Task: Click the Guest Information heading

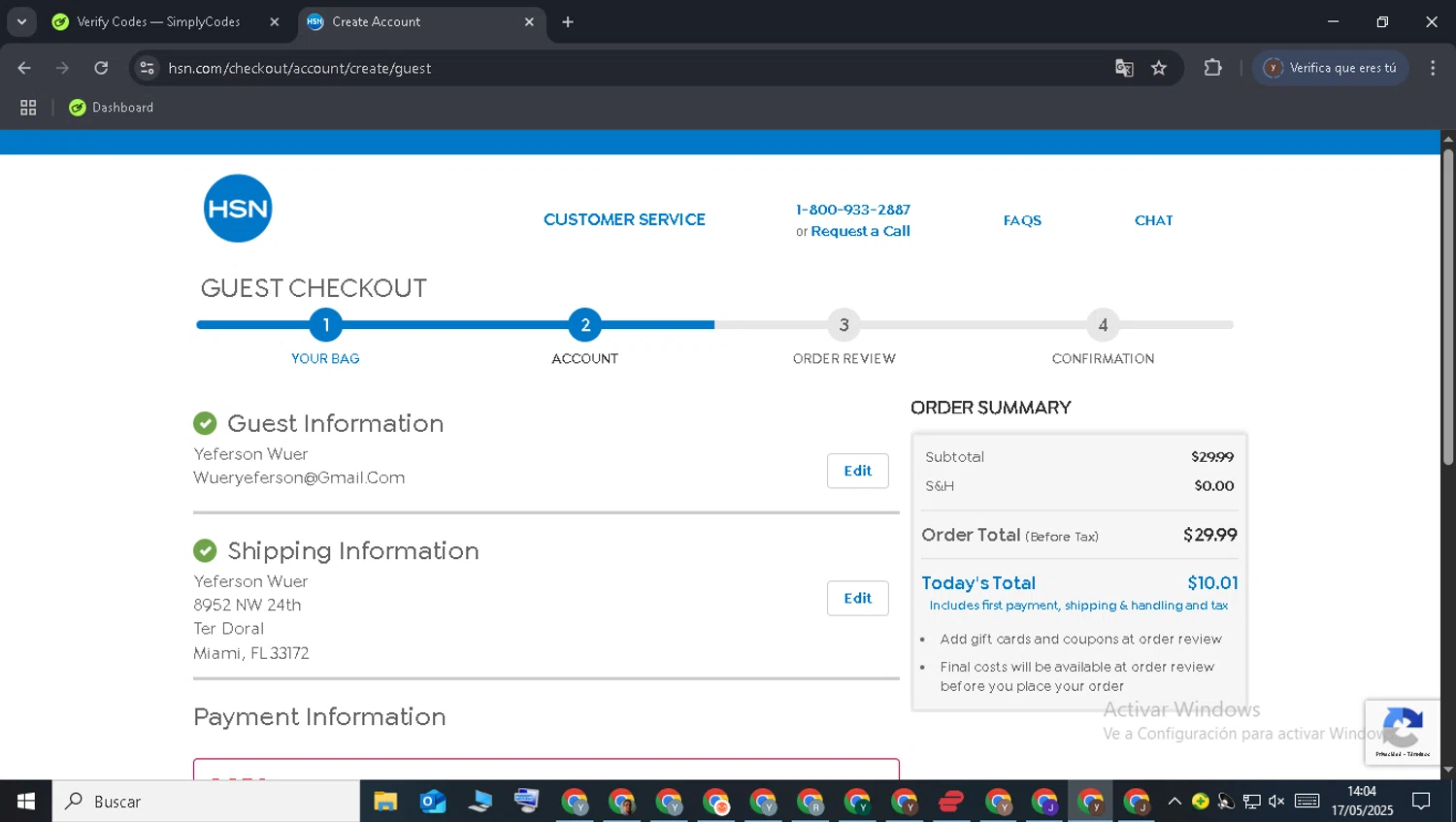Action: point(335,423)
